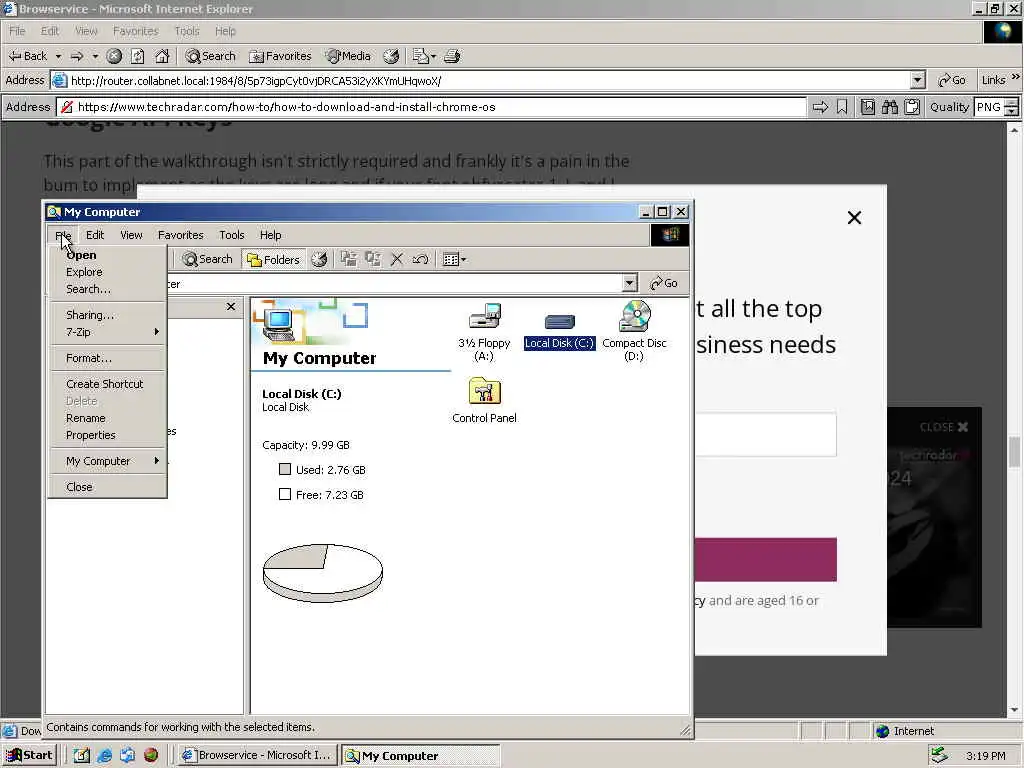The width and height of the screenshot is (1024, 768).
Task: Open the Forward history dropdown arrow
Action: (x=95, y=56)
